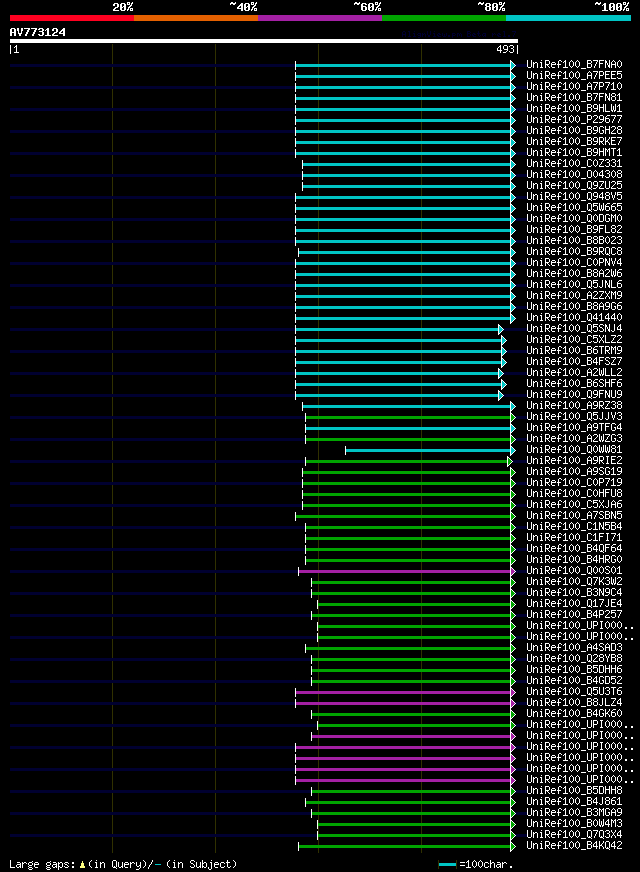Screen dimensions: 640x872
Task: Select the UniRef100_B9GH28 label
Action: click(574, 131)
